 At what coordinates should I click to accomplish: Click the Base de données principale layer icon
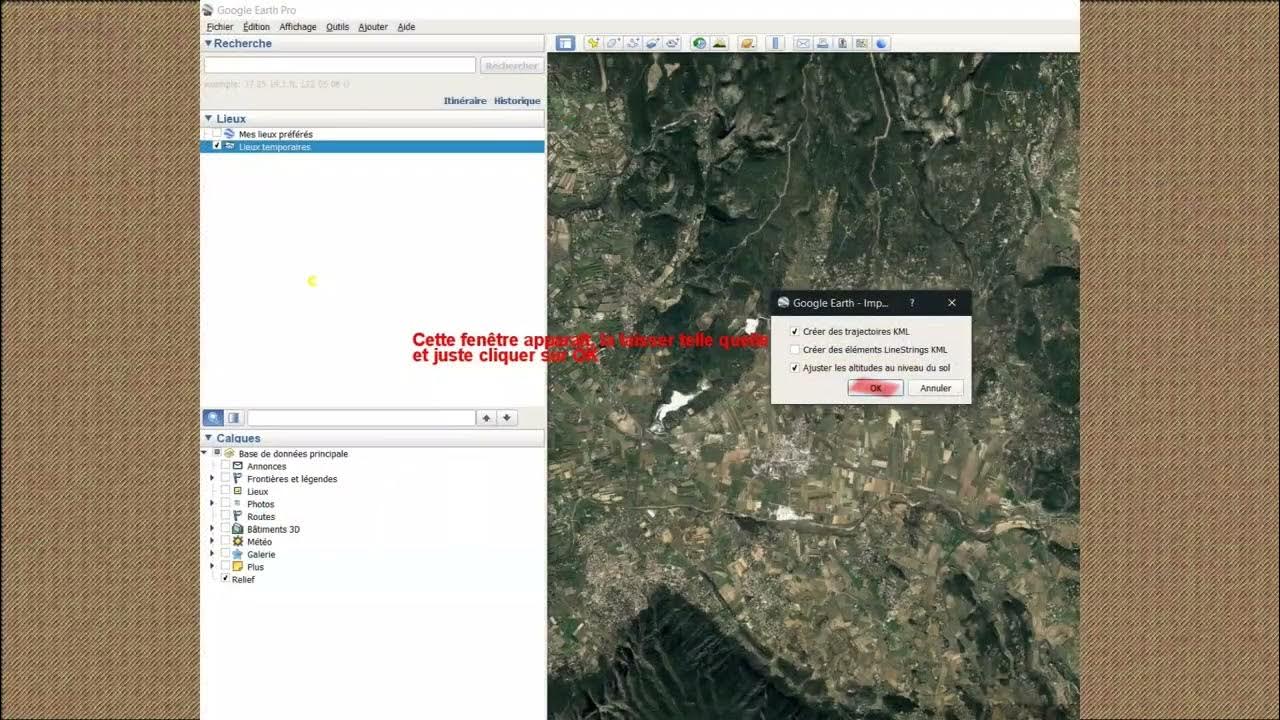229,454
